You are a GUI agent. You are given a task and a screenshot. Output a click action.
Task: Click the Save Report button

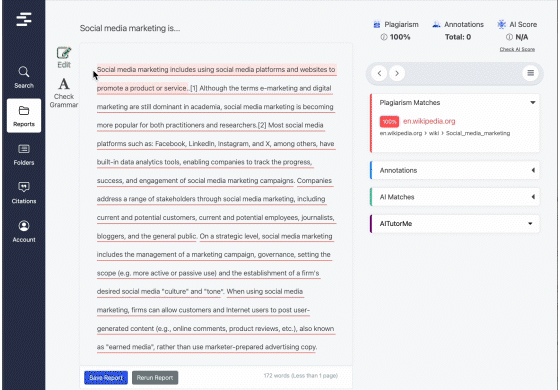pos(106,378)
